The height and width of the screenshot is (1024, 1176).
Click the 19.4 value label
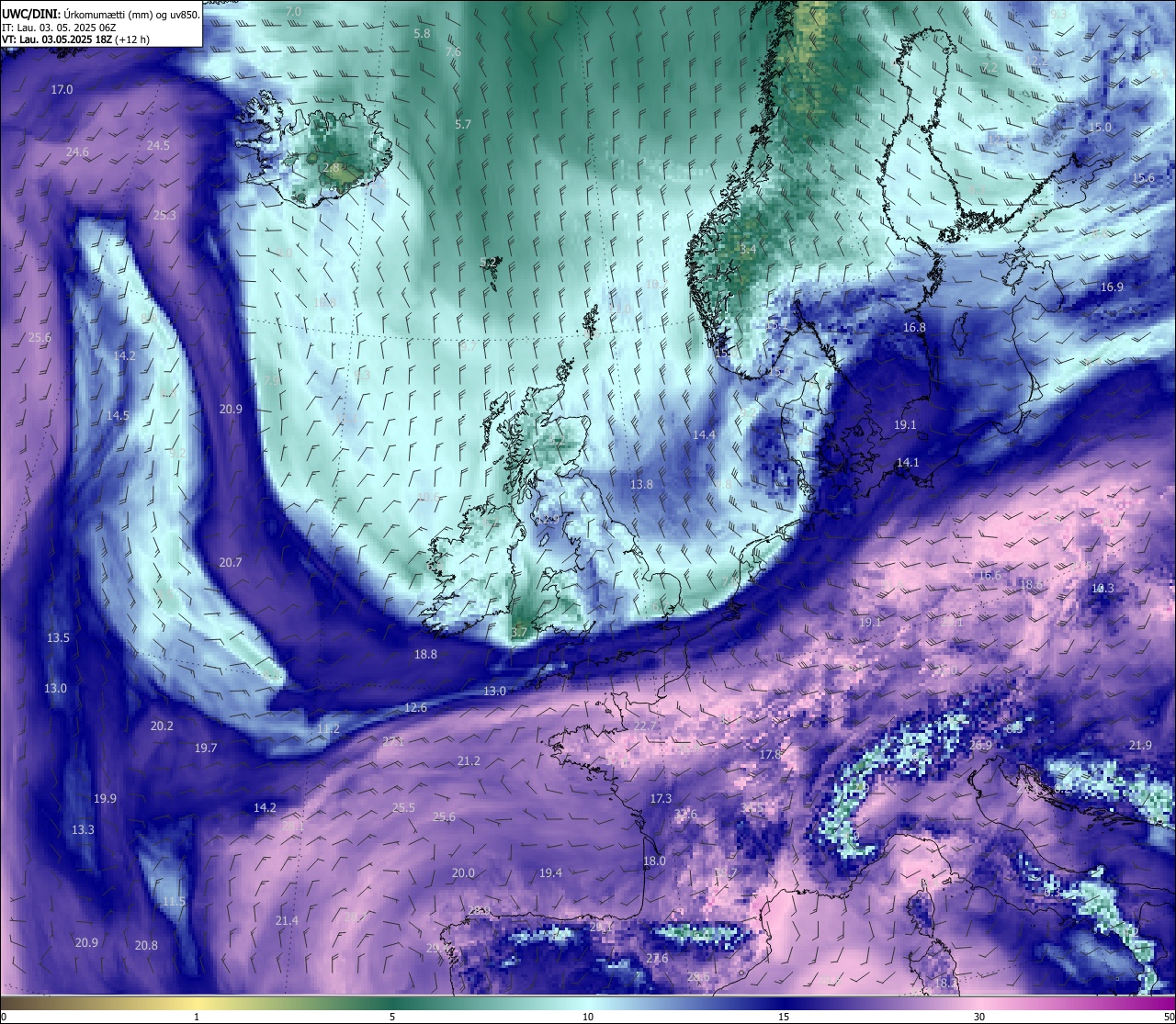click(x=550, y=872)
